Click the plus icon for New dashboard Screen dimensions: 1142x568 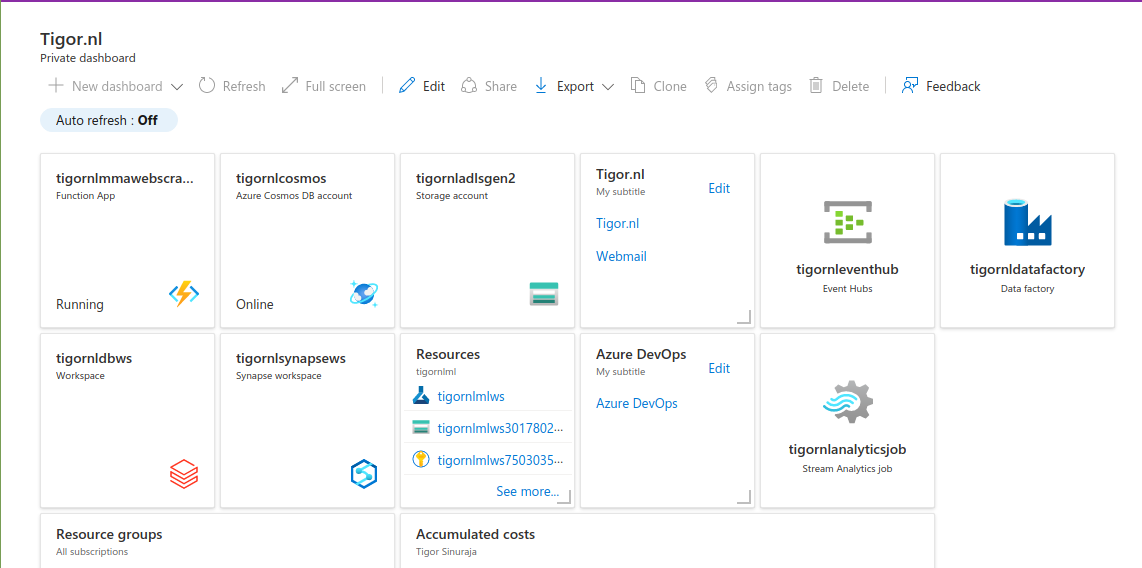tap(55, 86)
